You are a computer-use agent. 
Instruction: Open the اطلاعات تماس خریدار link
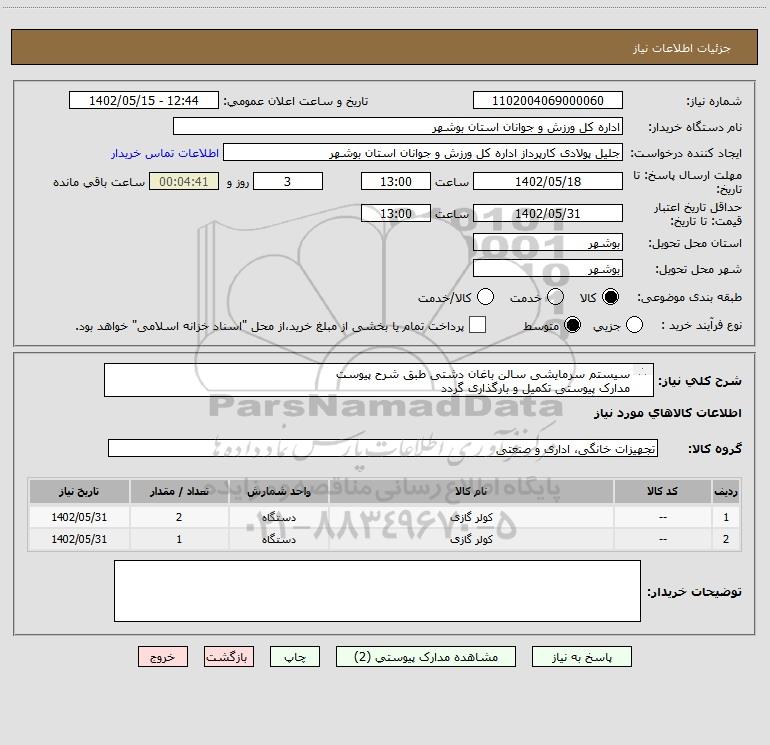coord(165,153)
